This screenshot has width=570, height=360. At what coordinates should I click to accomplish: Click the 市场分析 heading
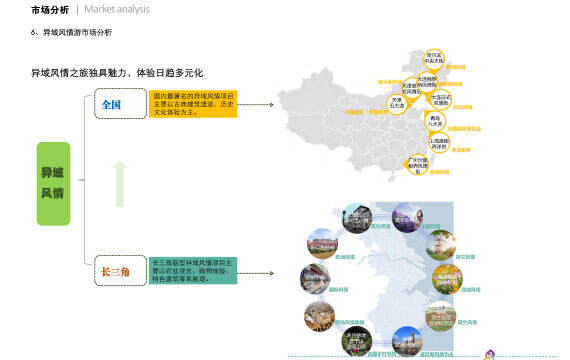(x=50, y=10)
